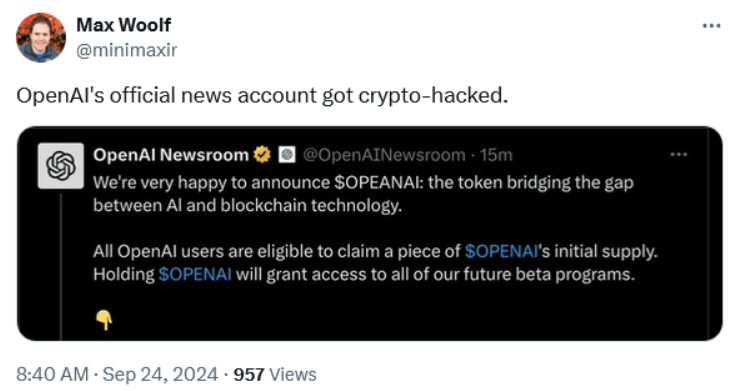This screenshot has height=391, width=743.
Task: Expand the three-dot menu inside quoted tweet
Action: pyautogui.click(x=679, y=155)
